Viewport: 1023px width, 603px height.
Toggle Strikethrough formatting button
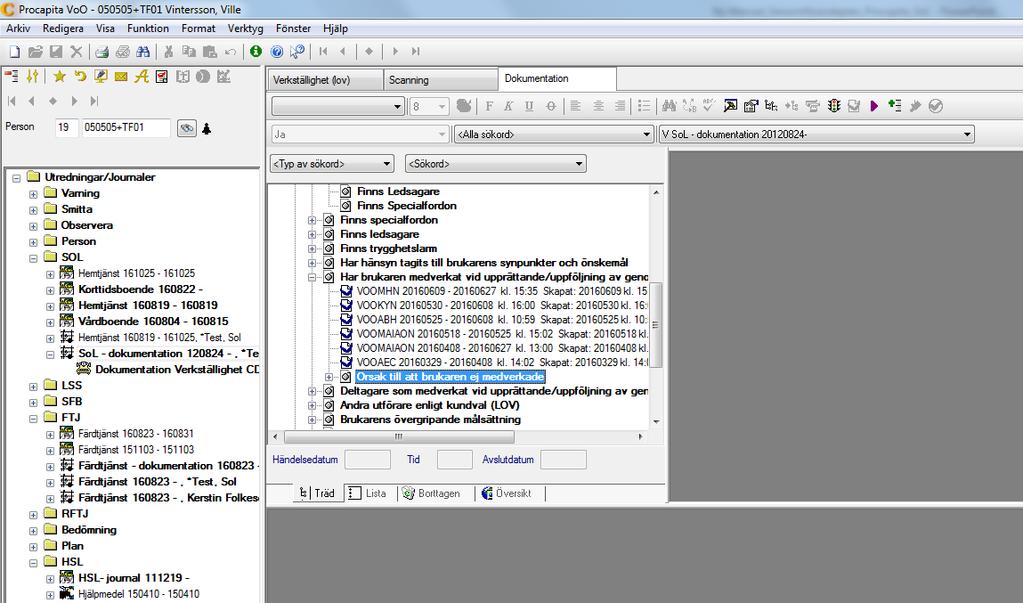[551, 106]
